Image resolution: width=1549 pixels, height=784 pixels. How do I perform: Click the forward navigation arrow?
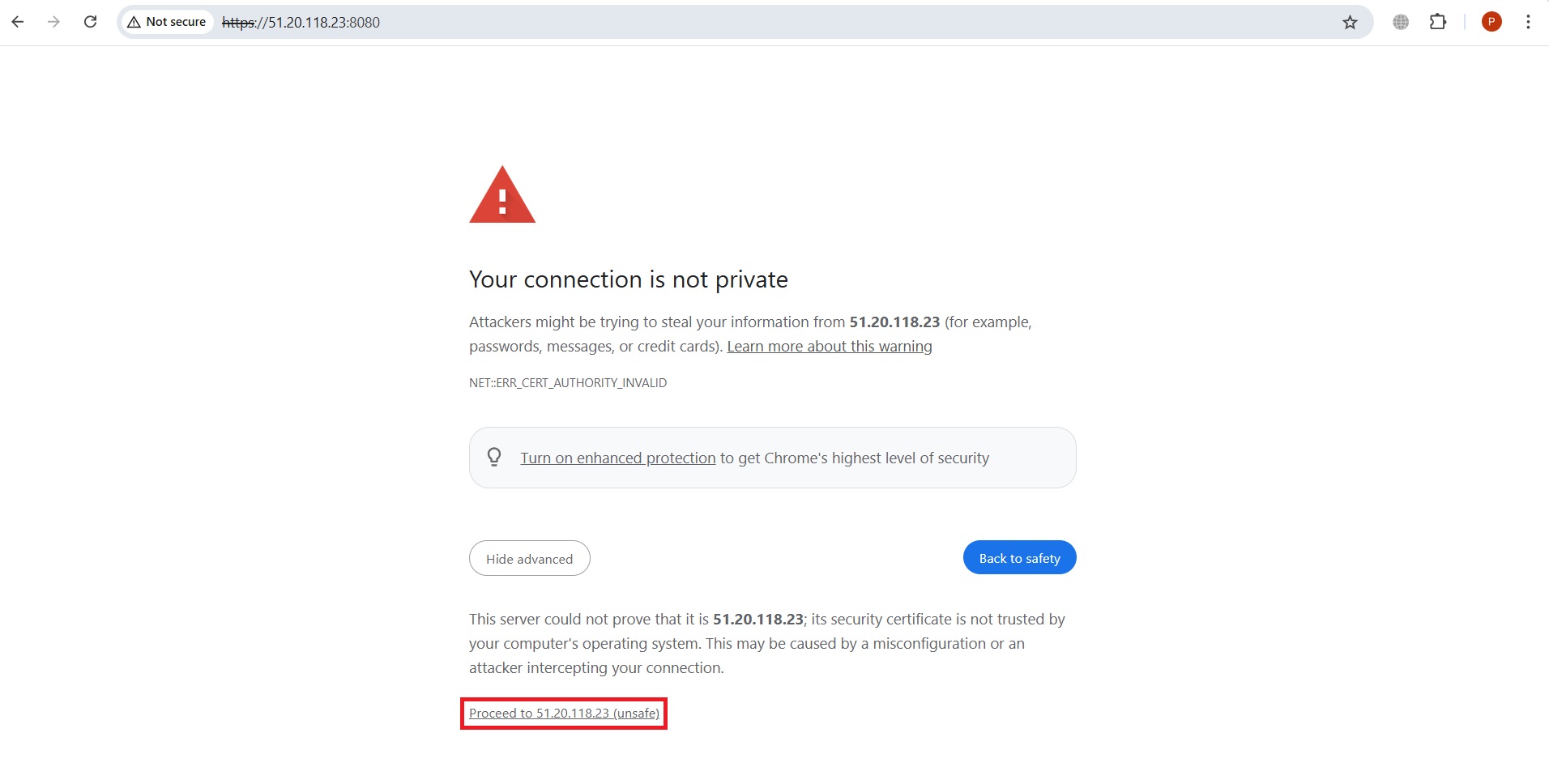[53, 22]
